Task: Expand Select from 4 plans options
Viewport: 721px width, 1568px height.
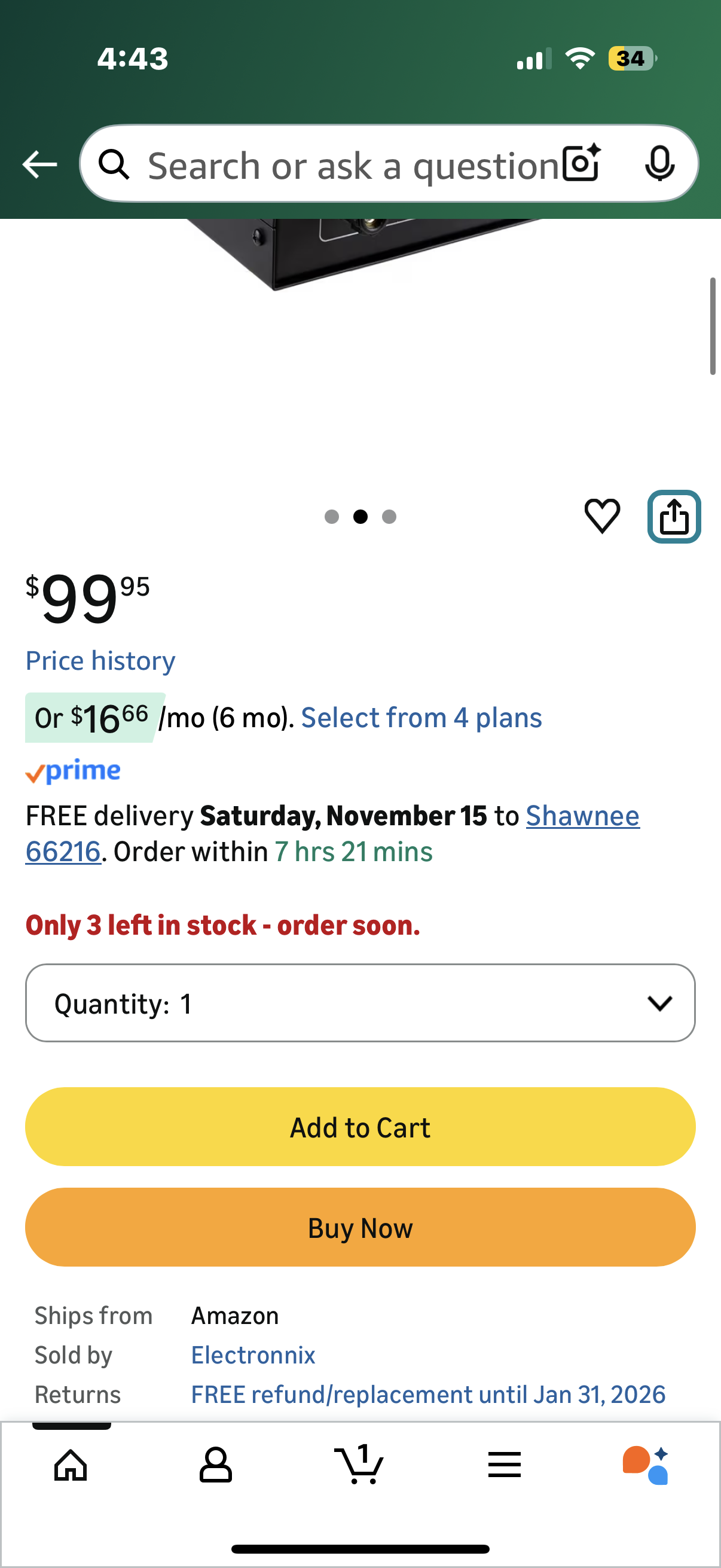Action: tap(421, 718)
